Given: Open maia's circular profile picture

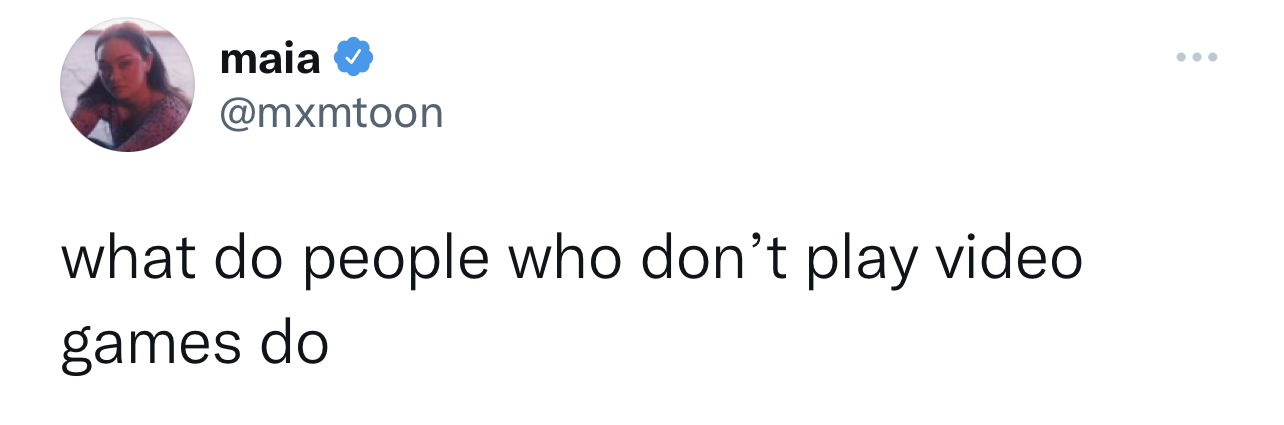Looking at the screenshot, I should (x=127, y=85).
